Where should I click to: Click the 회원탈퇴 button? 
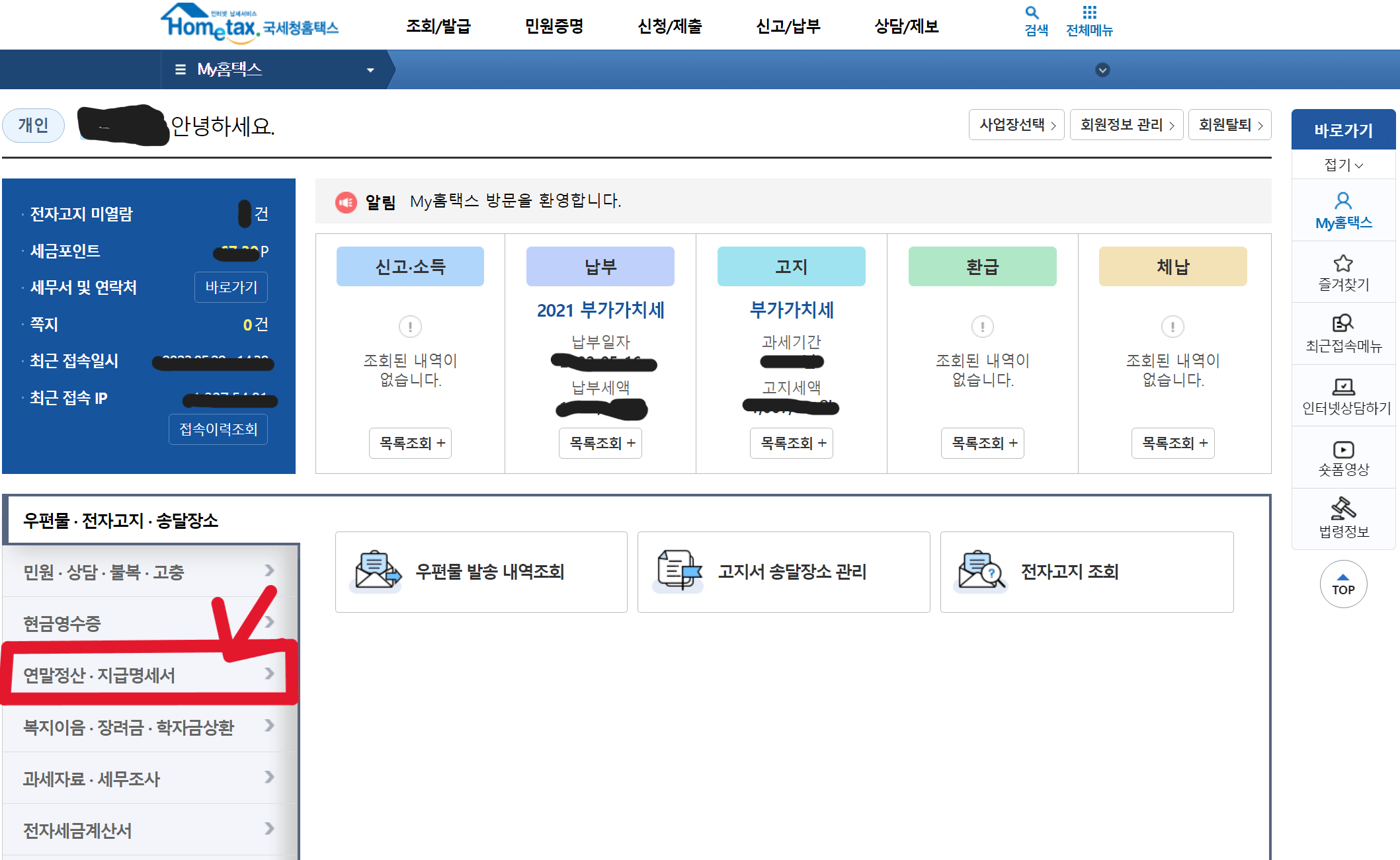coord(1229,124)
